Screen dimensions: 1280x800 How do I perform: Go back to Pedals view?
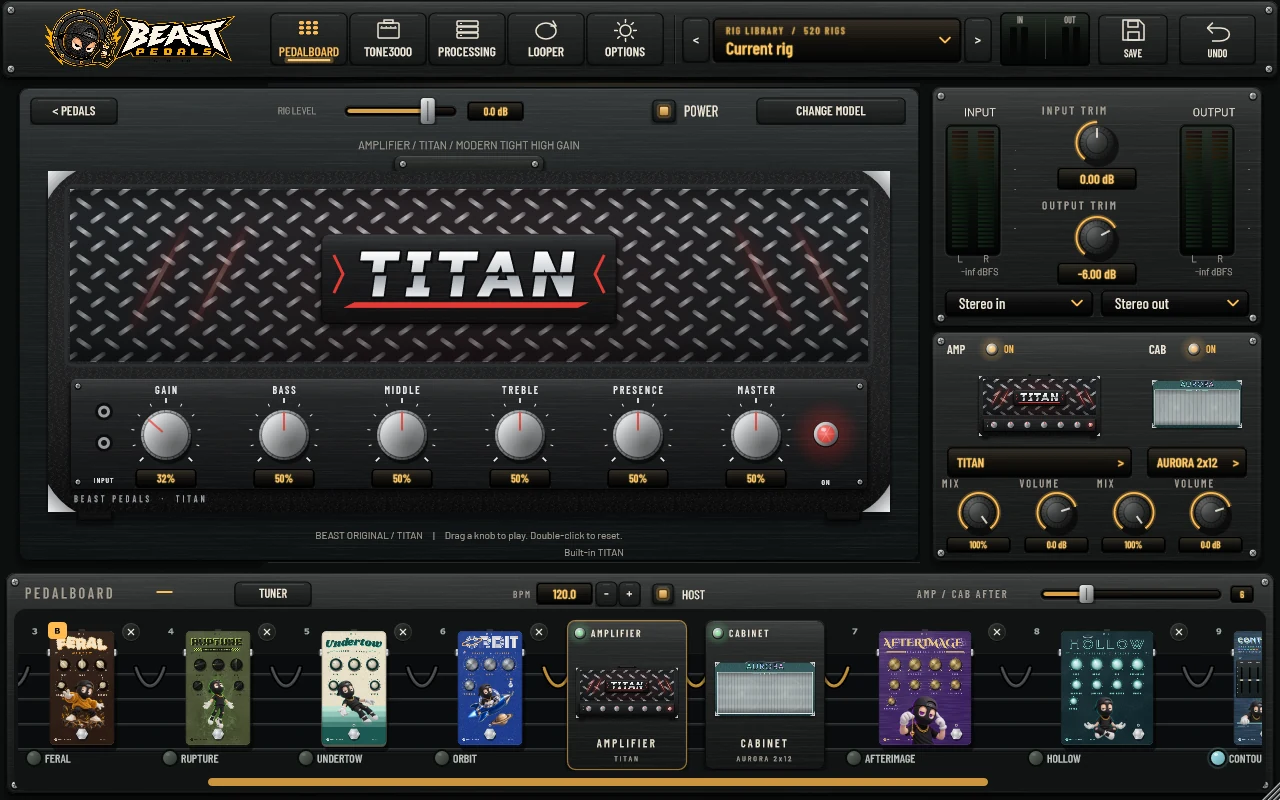tap(74, 111)
